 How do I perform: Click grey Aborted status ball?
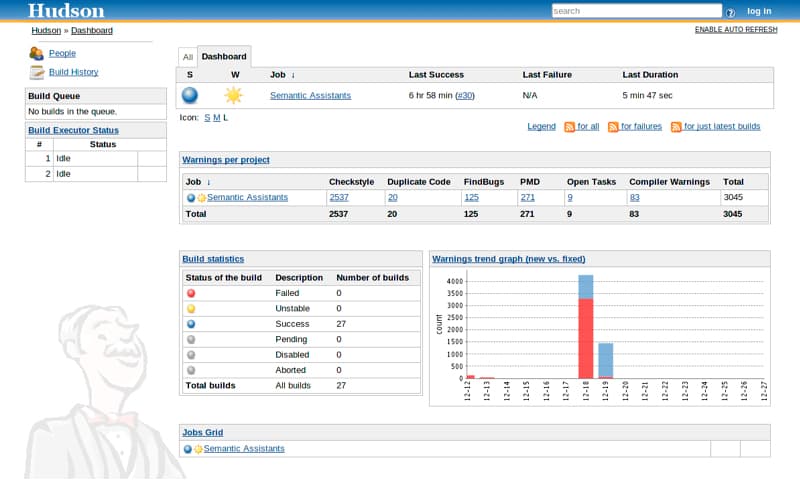pos(191,370)
